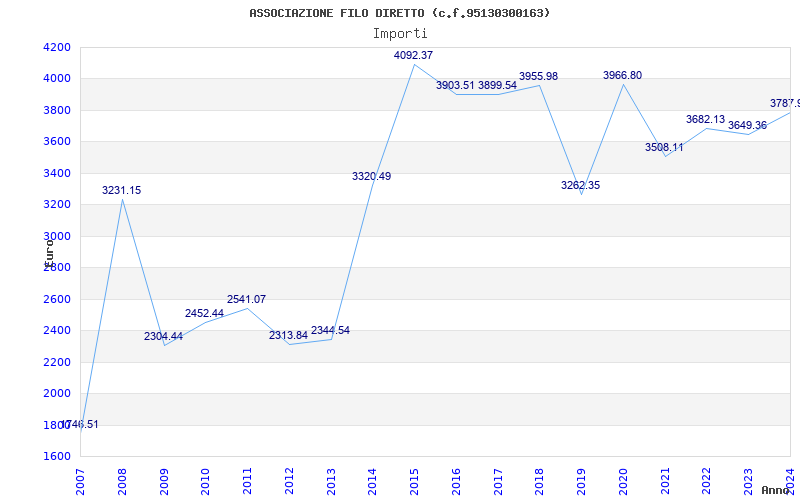Click the x-axis year 2009

(164, 481)
